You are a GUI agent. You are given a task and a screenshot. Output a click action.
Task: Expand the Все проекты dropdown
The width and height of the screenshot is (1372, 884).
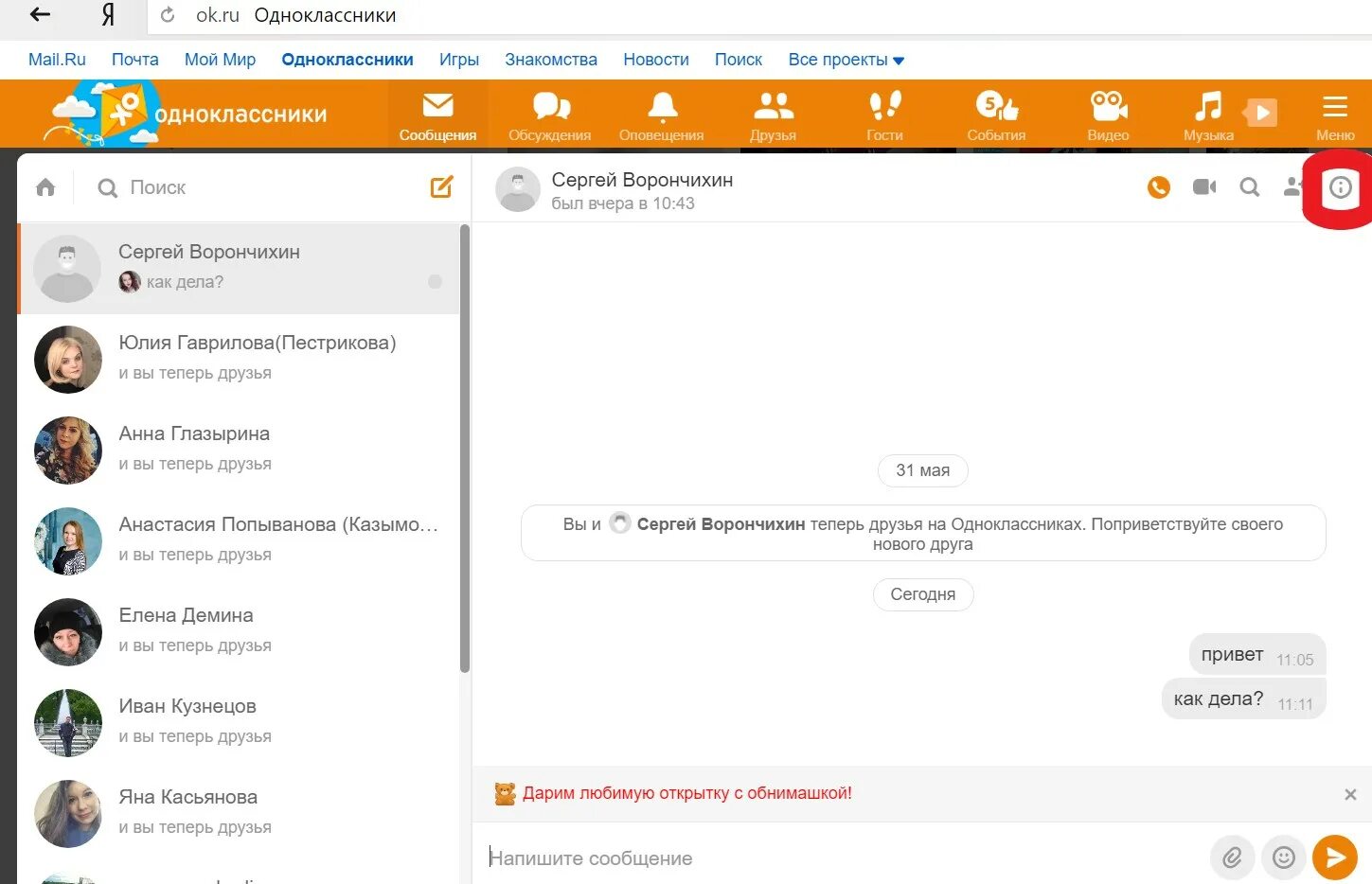[x=846, y=60]
